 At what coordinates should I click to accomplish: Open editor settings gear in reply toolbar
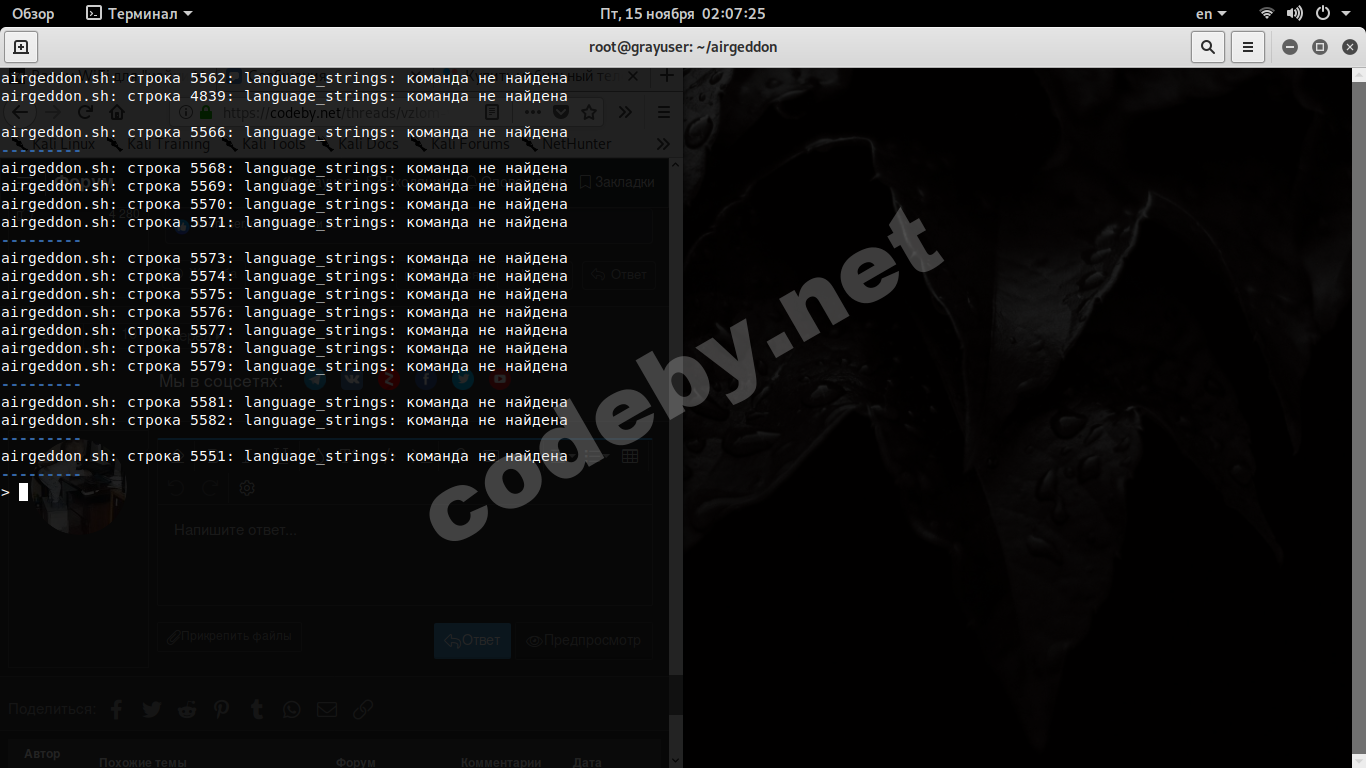[247, 488]
